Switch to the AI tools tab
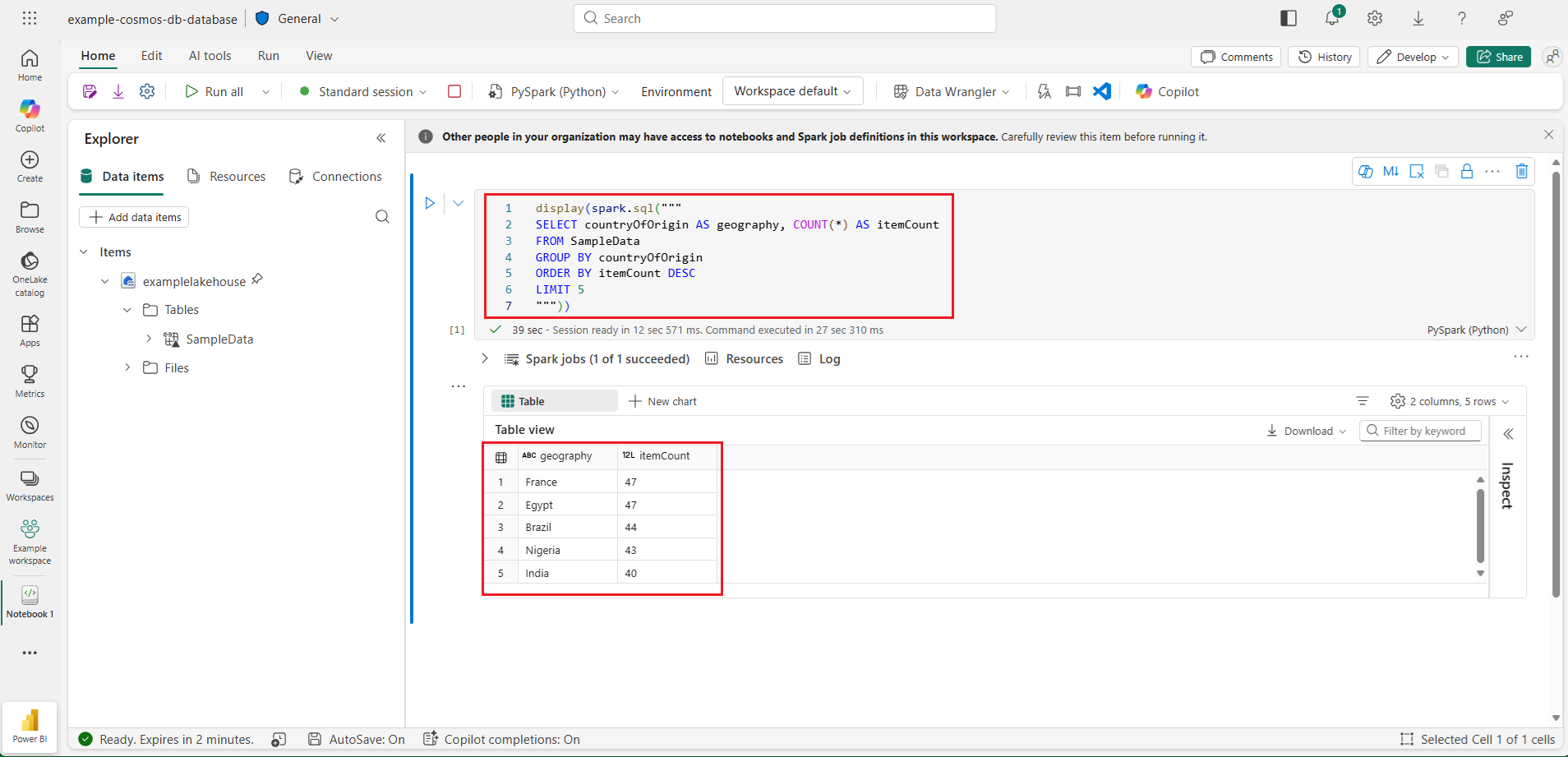This screenshot has height=757, width=1568. click(210, 56)
